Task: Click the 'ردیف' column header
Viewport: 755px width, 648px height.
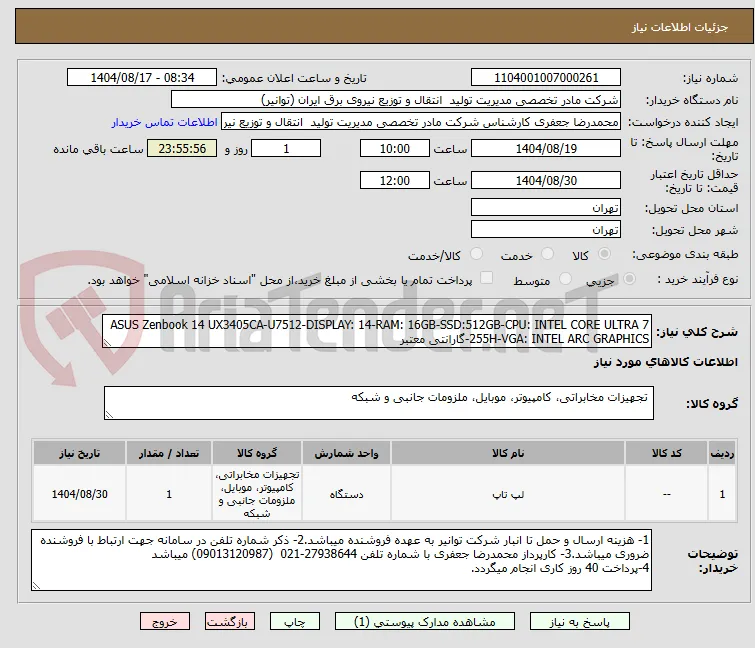Action: coord(722,453)
